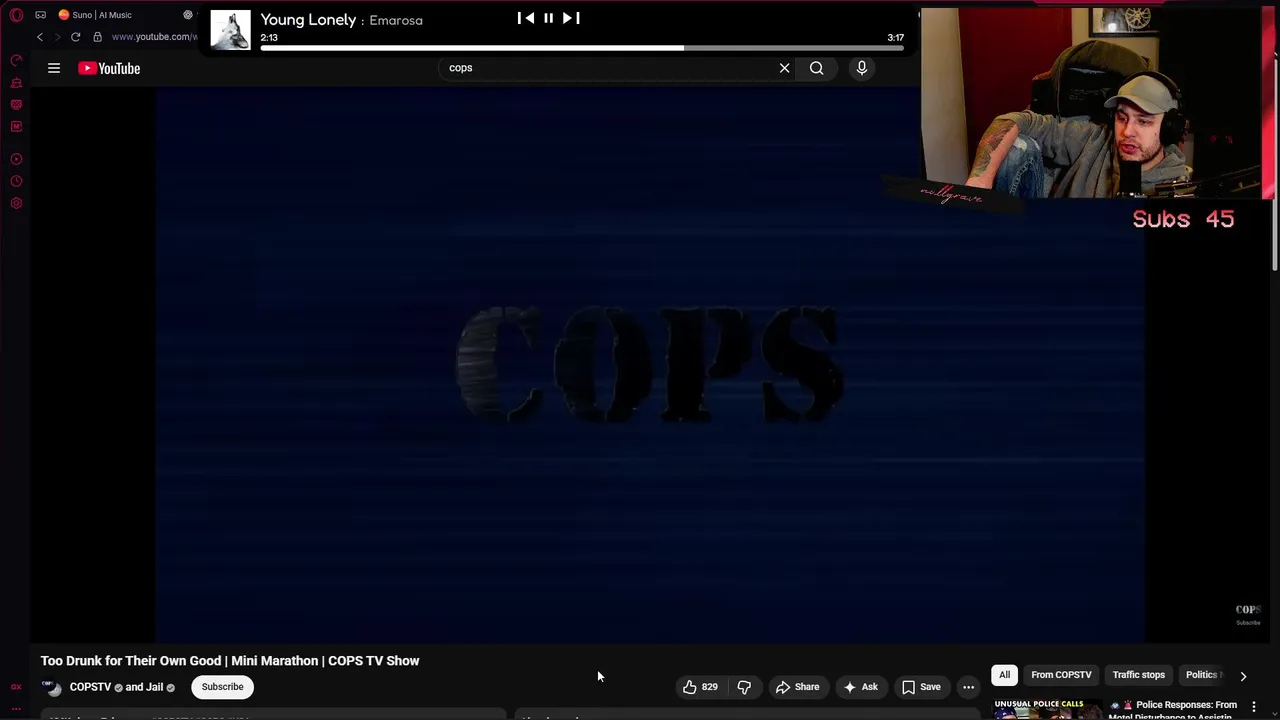Open the Jail channel link
Viewport: 1280px width, 720px height.
pyautogui.click(x=154, y=687)
